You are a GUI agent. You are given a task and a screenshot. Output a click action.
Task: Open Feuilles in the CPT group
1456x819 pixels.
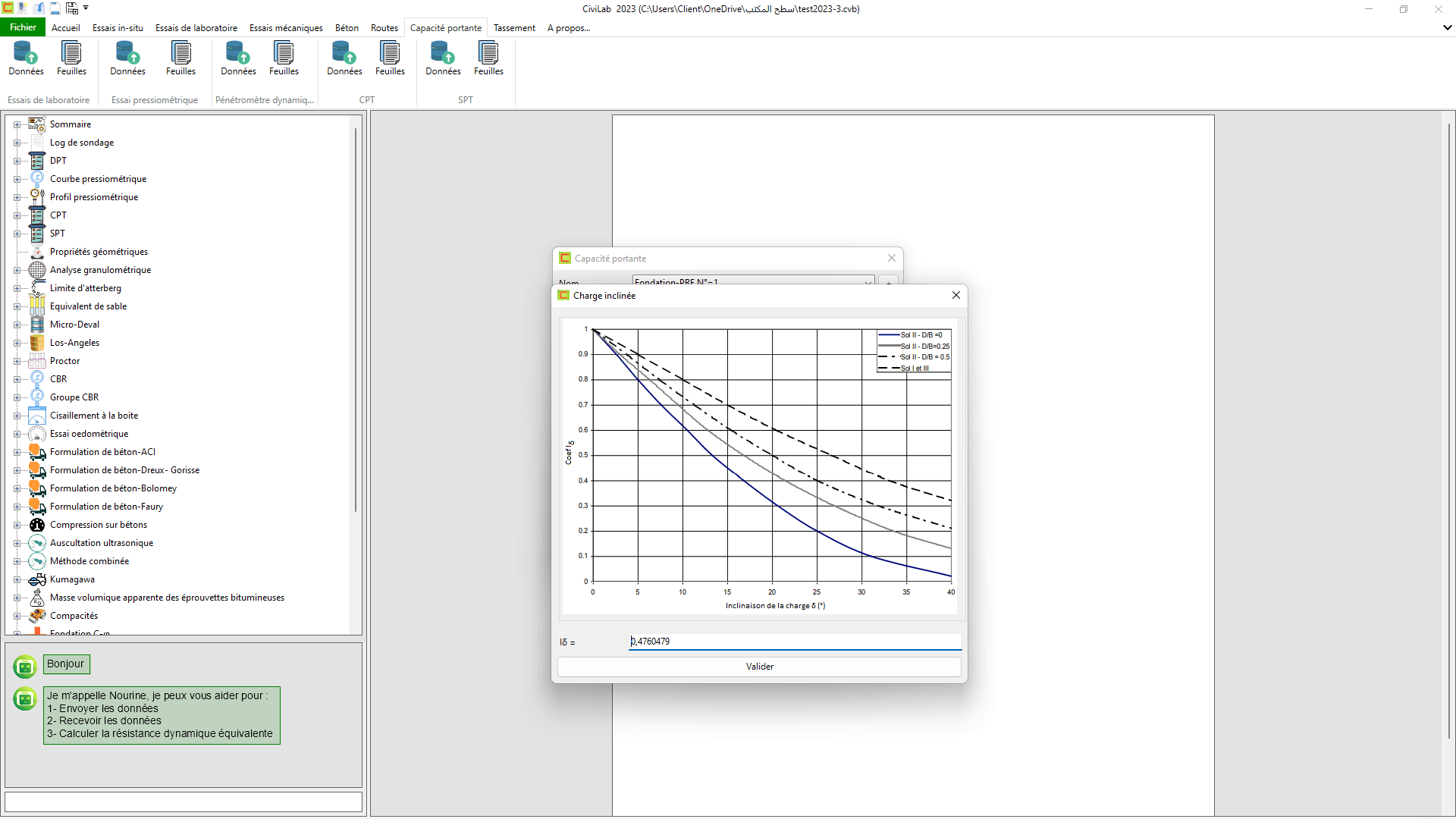(x=390, y=59)
